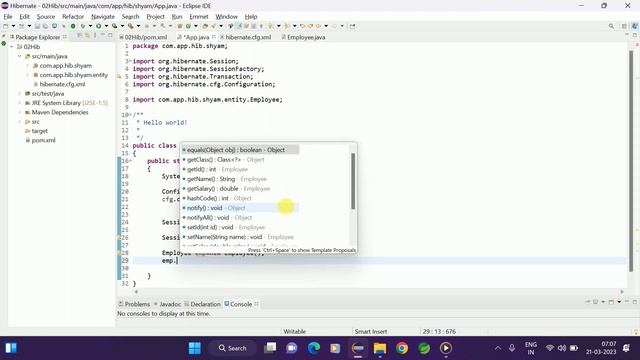The height and width of the screenshot is (360, 640).
Task: Fold the imports block at line 3
Action: pyautogui.click(x=130, y=61)
